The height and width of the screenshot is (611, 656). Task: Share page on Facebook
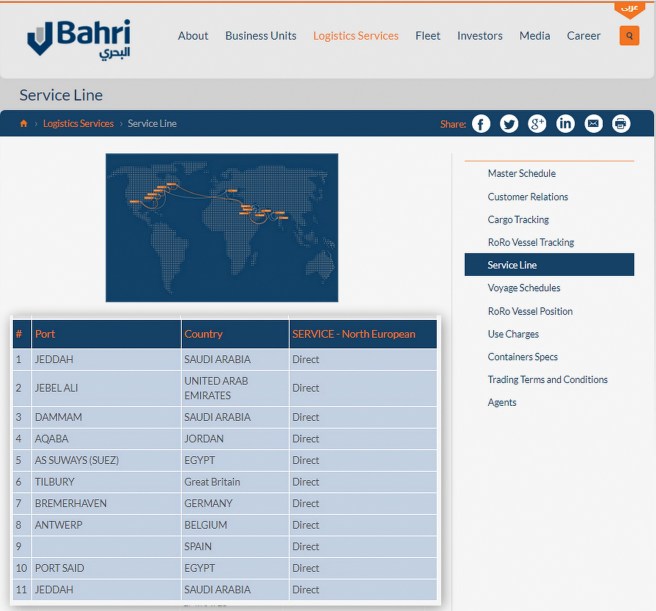pos(481,124)
